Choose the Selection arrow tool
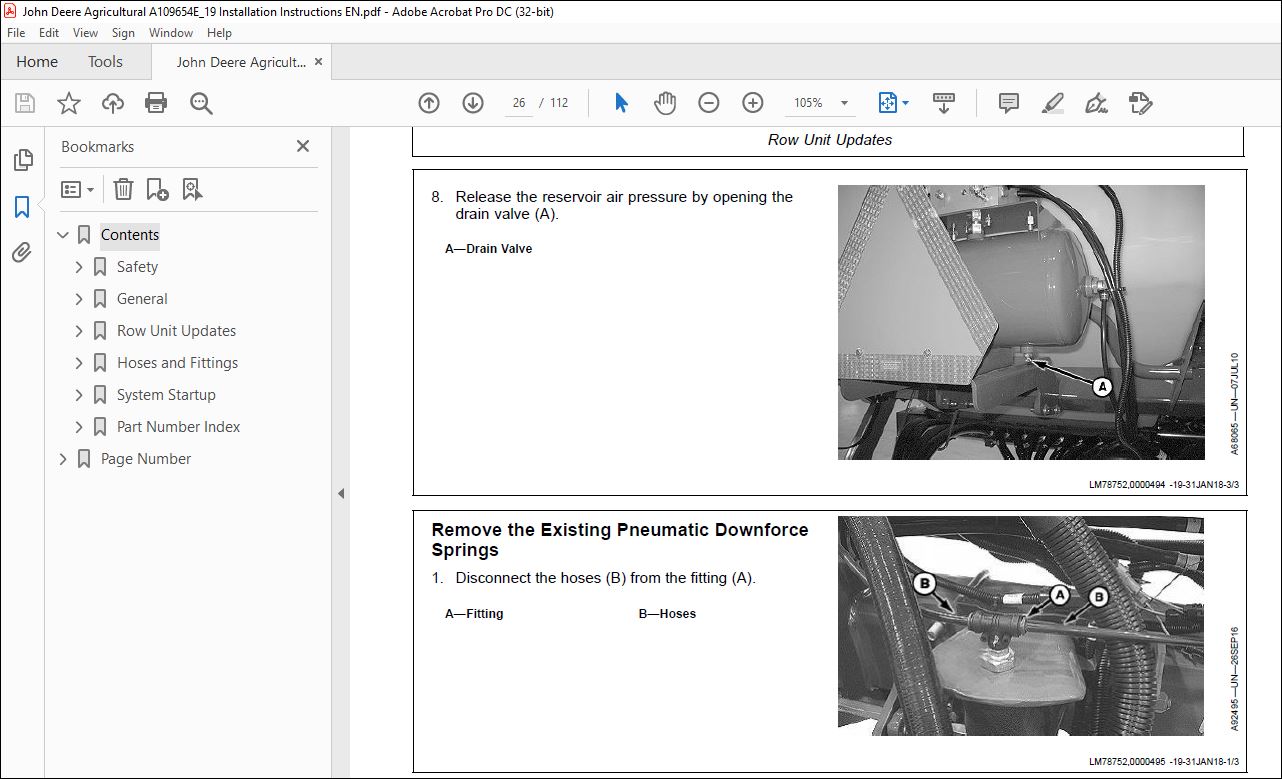This screenshot has width=1282, height=779. (x=621, y=103)
